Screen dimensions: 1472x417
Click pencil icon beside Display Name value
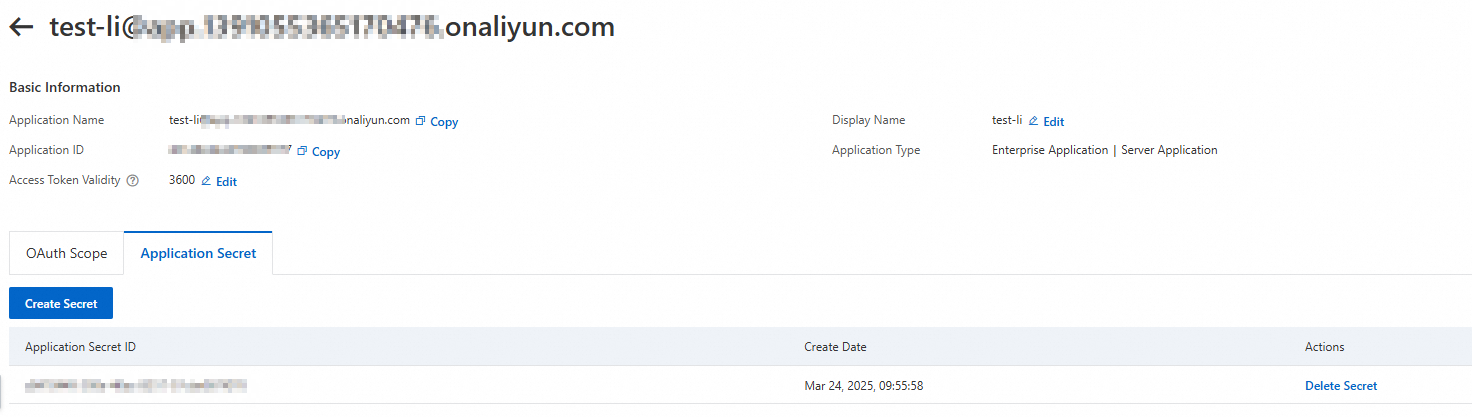coord(1034,121)
